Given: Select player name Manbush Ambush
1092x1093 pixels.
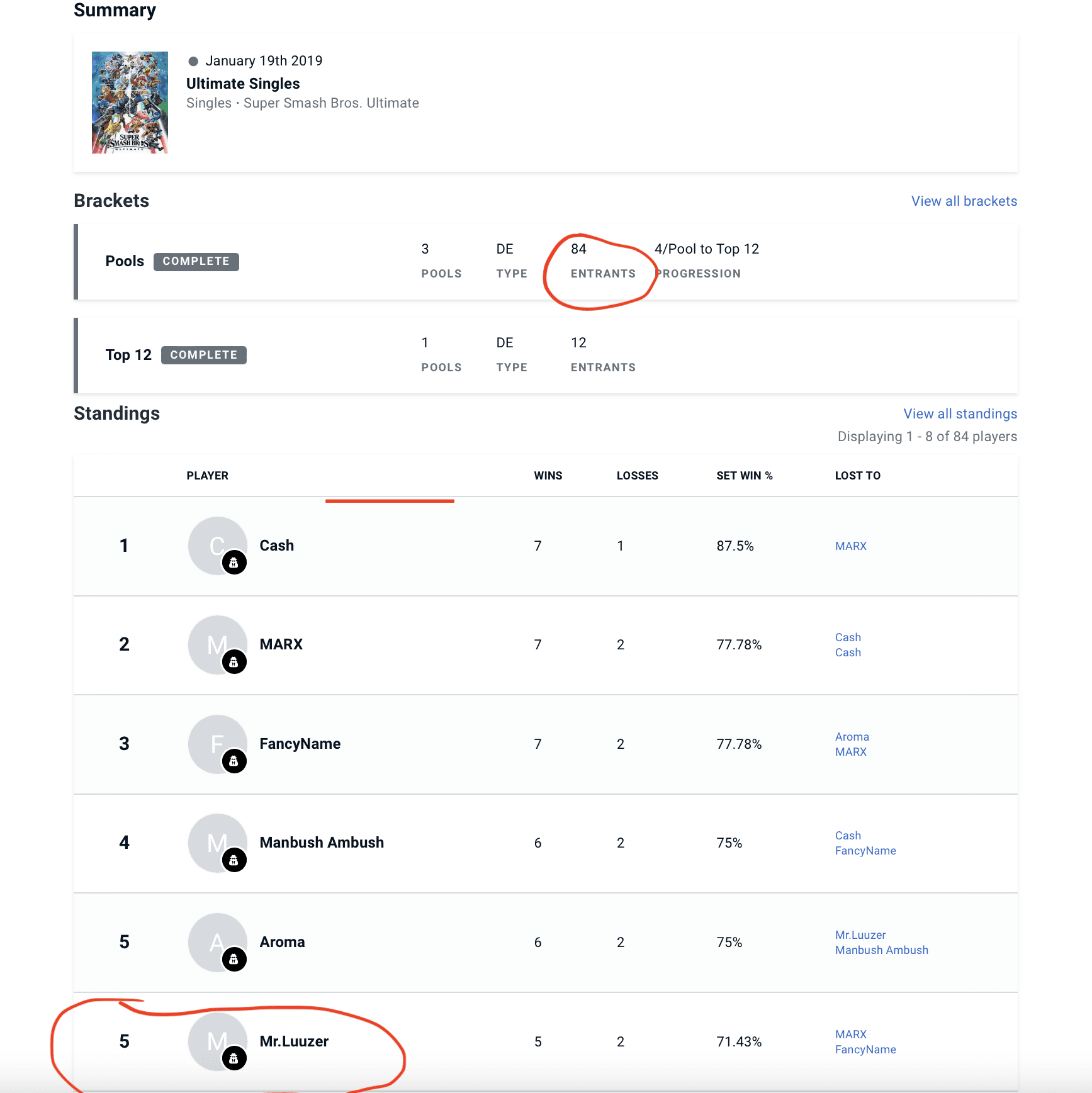Looking at the screenshot, I should pyautogui.click(x=322, y=843).
